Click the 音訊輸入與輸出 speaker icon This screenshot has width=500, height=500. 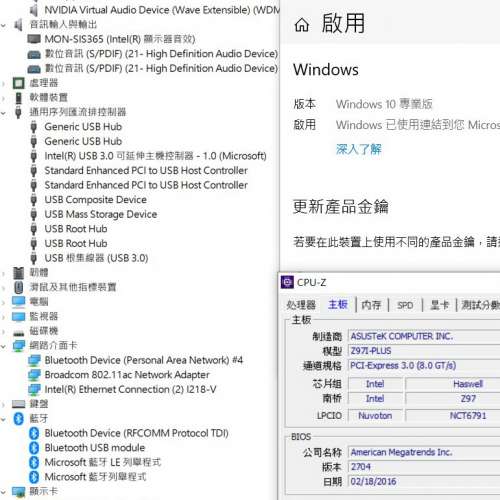(18, 25)
